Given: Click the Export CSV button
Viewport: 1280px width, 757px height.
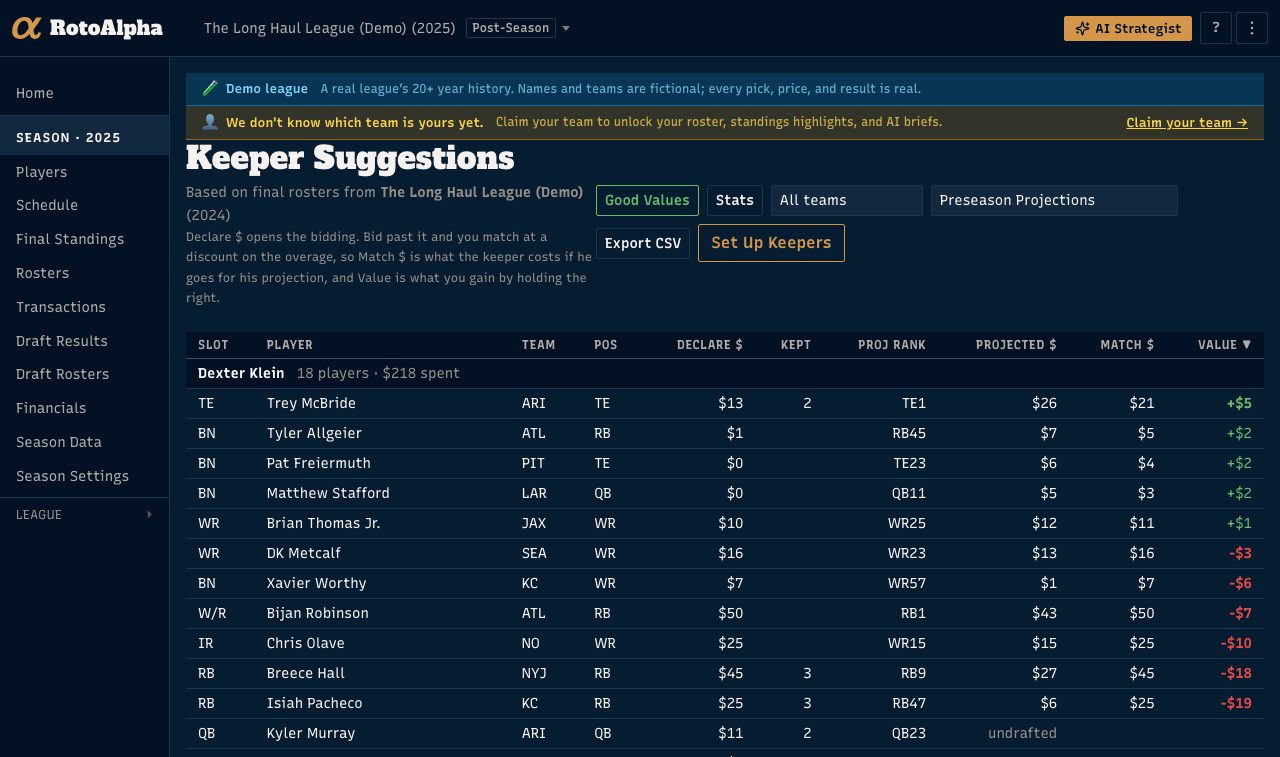Looking at the screenshot, I should tap(643, 243).
